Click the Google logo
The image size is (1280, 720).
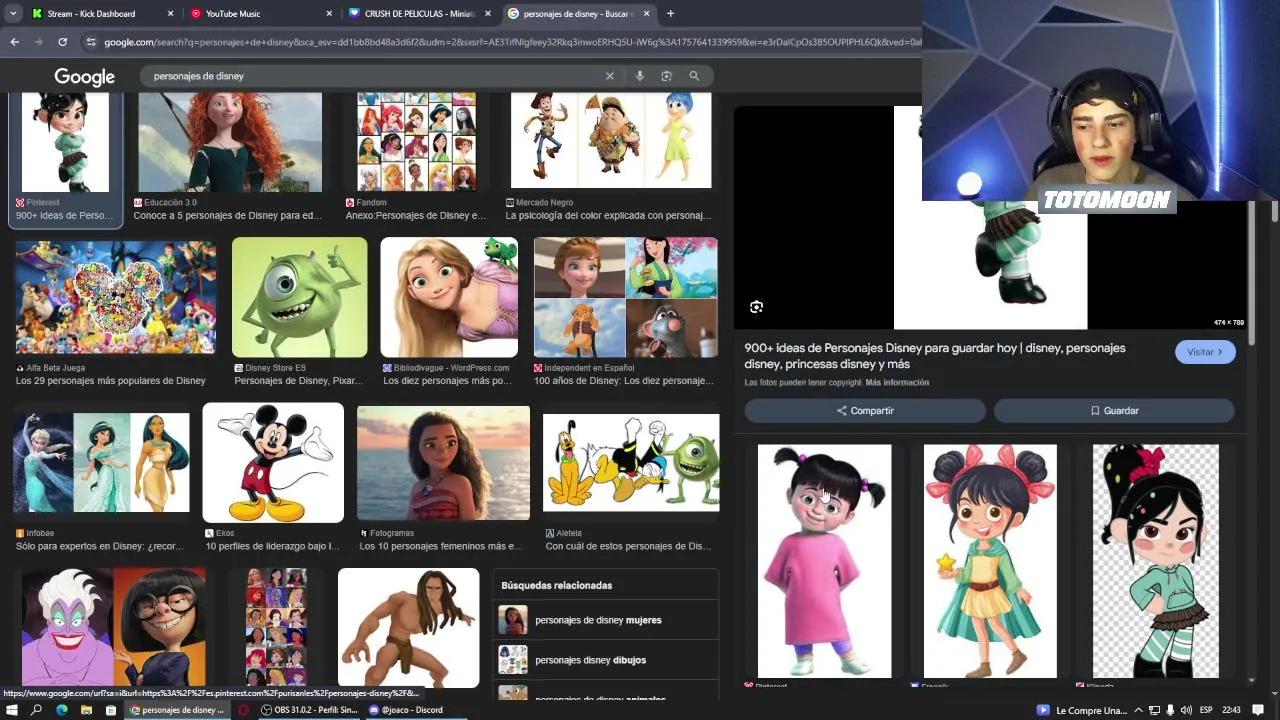pos(85,77)
